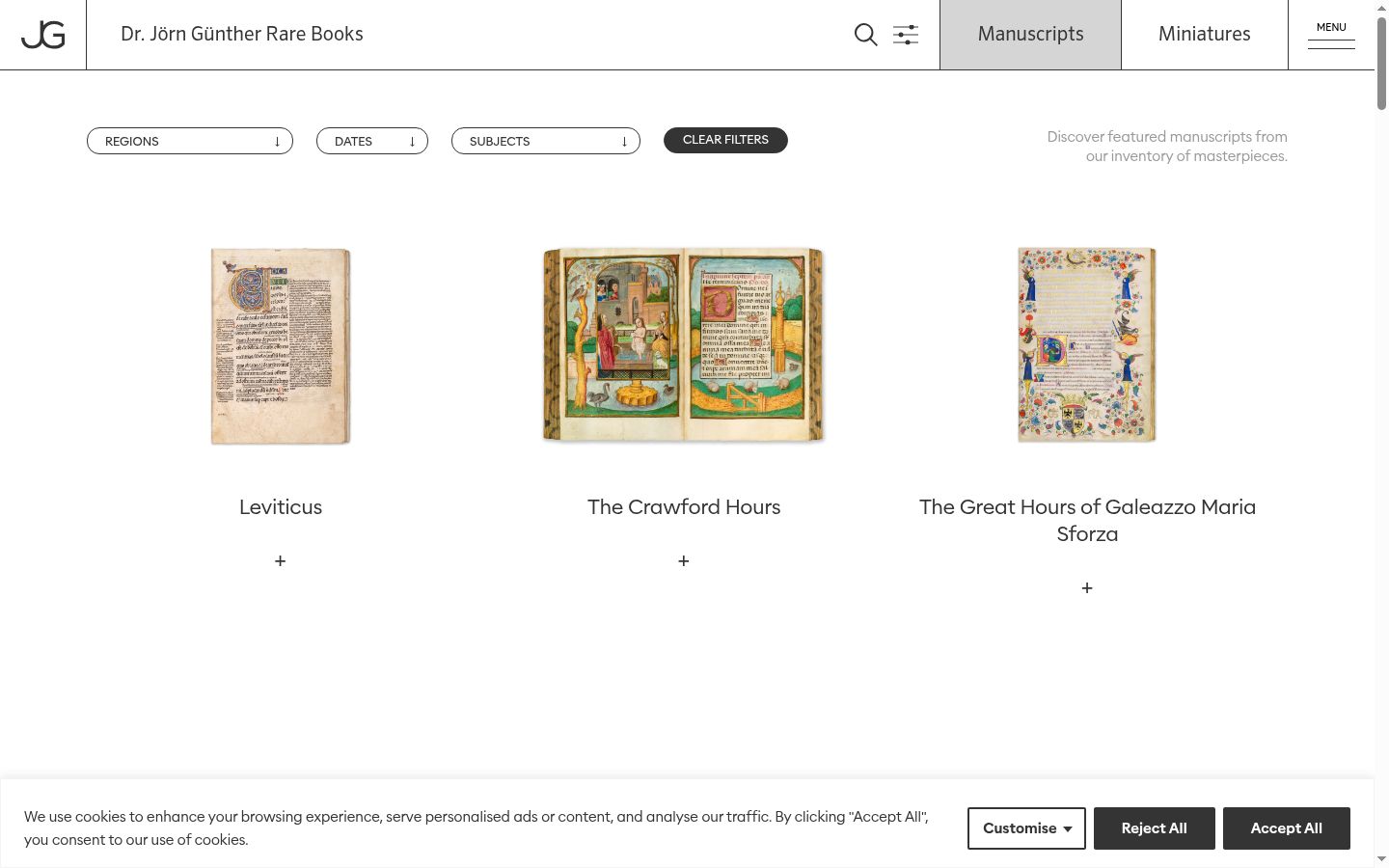1389x868 pixels.
Task: Click the page vertical scrollbar
Action: pos(1381,434)
